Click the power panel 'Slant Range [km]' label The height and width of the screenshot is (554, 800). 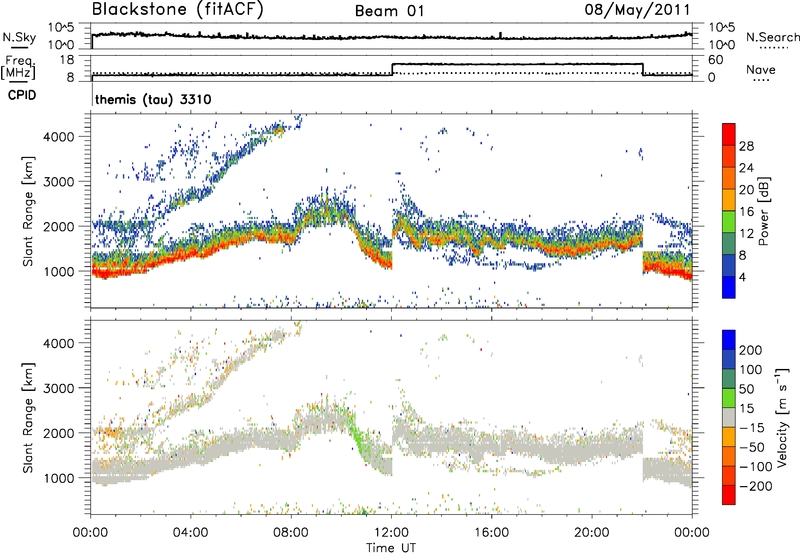pyautogui.click(x=28, y=211)
